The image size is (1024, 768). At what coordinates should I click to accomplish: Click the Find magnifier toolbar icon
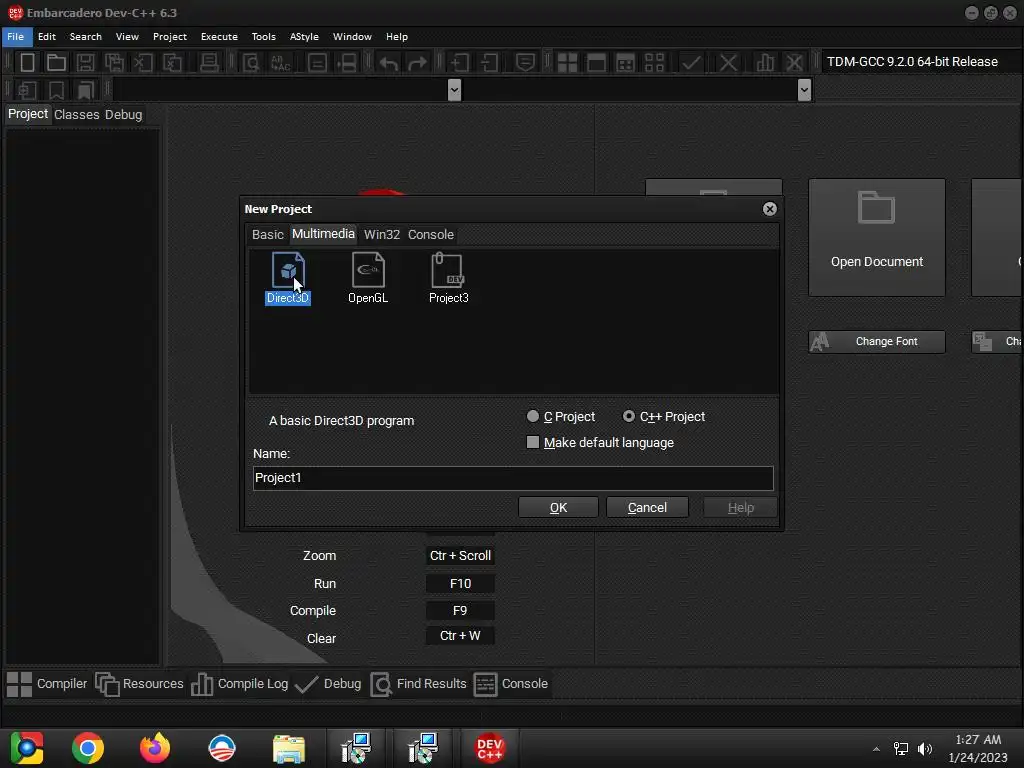[251, 63]
